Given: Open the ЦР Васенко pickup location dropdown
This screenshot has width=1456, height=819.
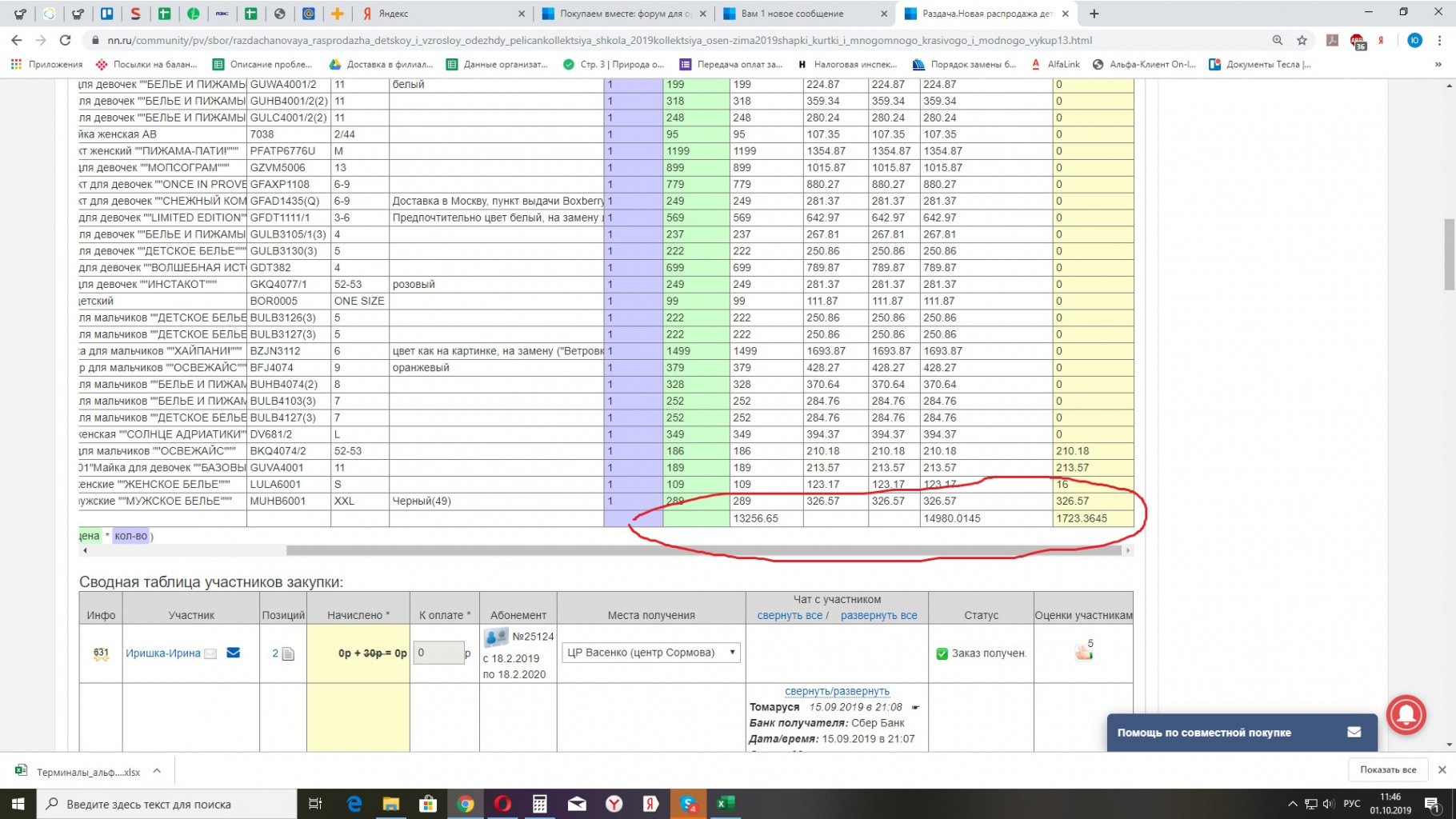Looking at the screenshot, I should coord(651,653).
